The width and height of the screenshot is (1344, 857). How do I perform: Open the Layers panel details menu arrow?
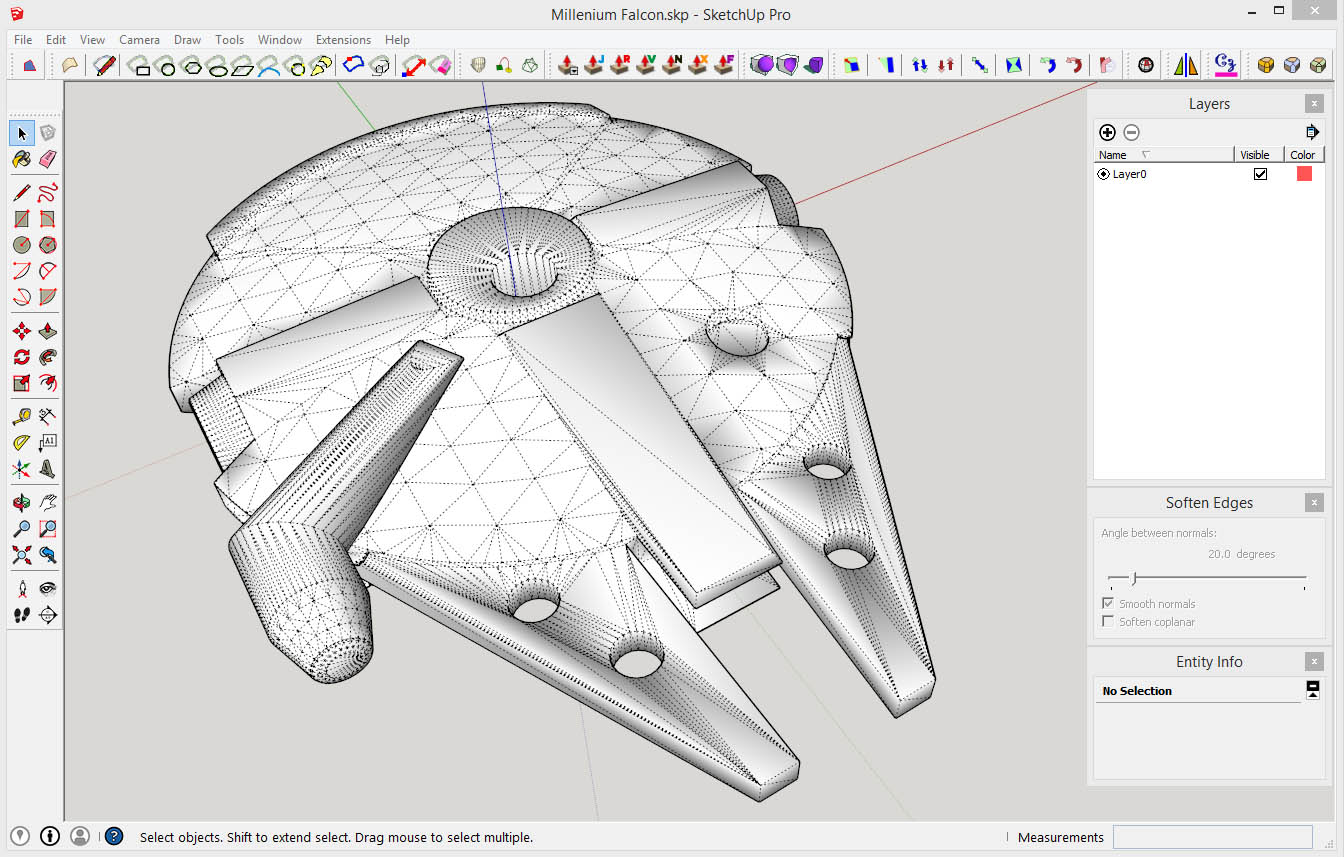click(x=1312, y=132)
